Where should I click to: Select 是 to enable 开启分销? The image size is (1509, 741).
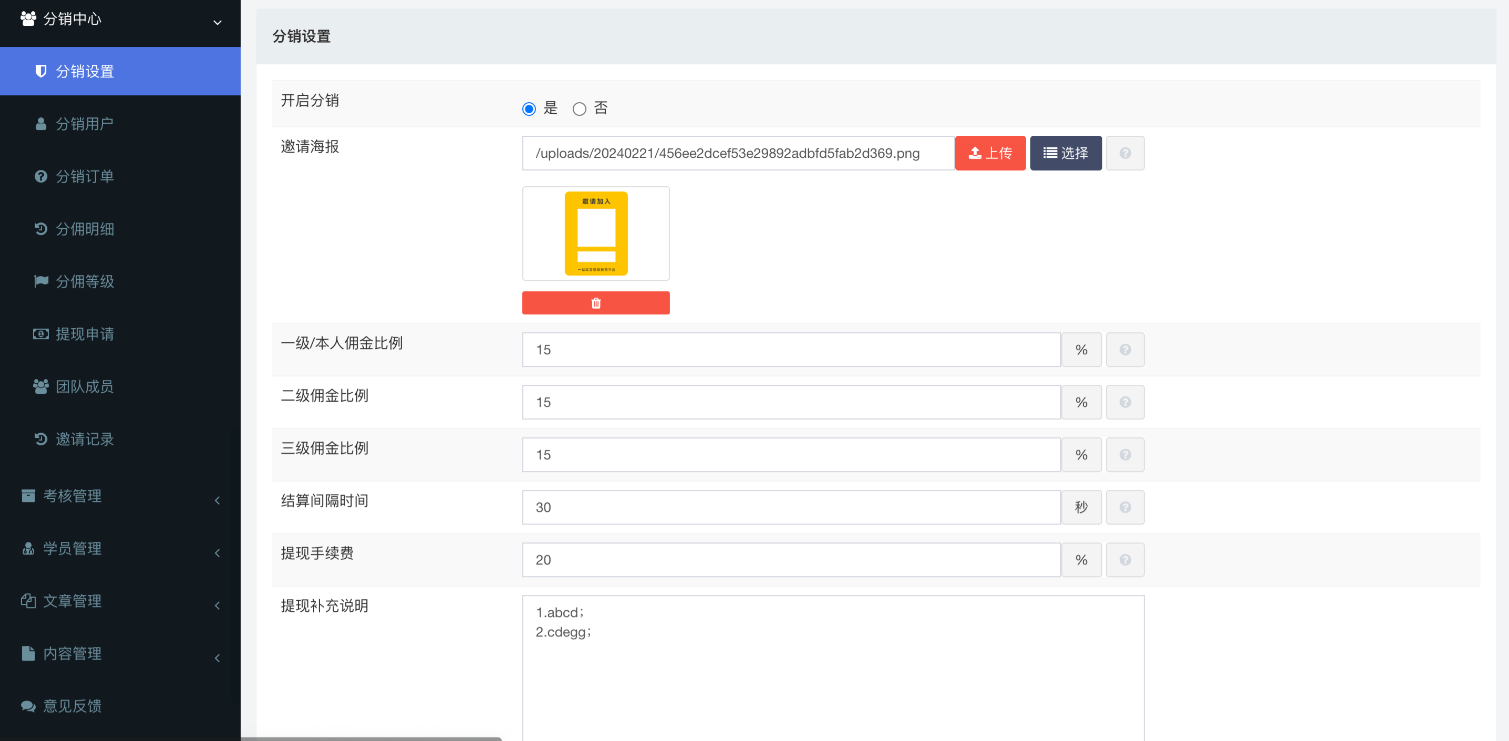coord(530,109)
